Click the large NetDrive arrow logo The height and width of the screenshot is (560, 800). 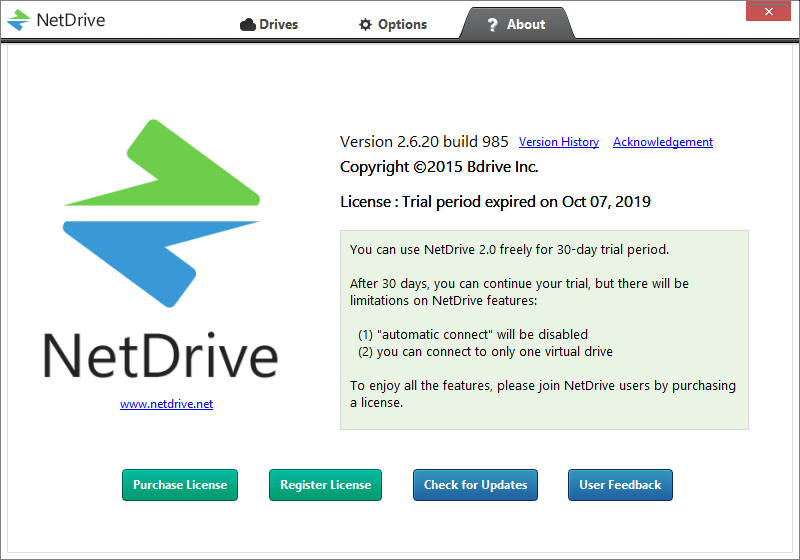[x=162, y=213]
